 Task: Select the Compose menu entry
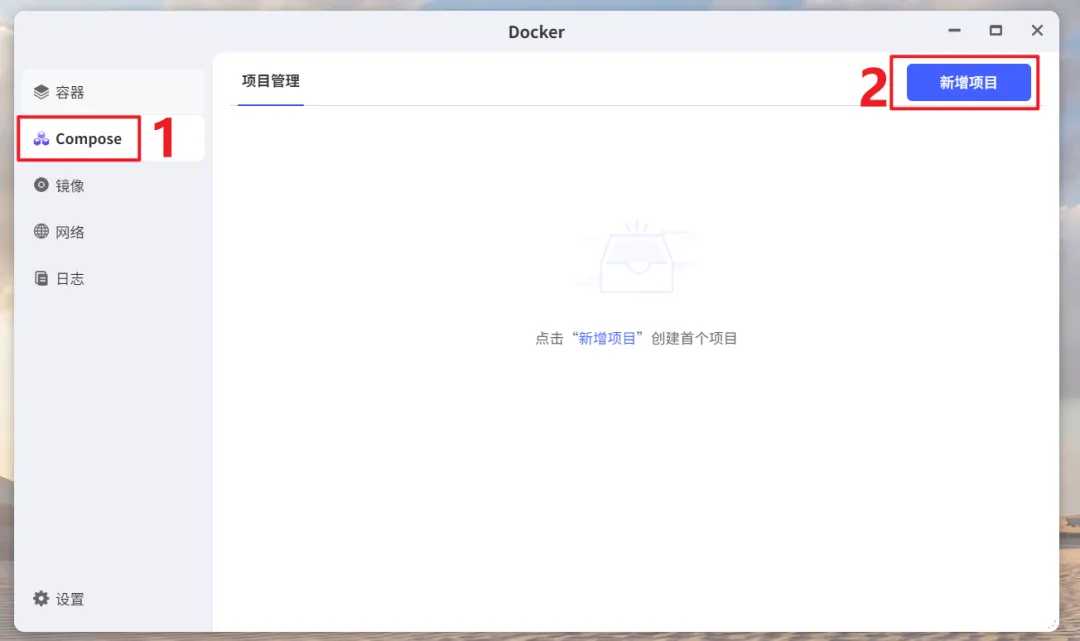pyautogui.click(x=112, y=138)
